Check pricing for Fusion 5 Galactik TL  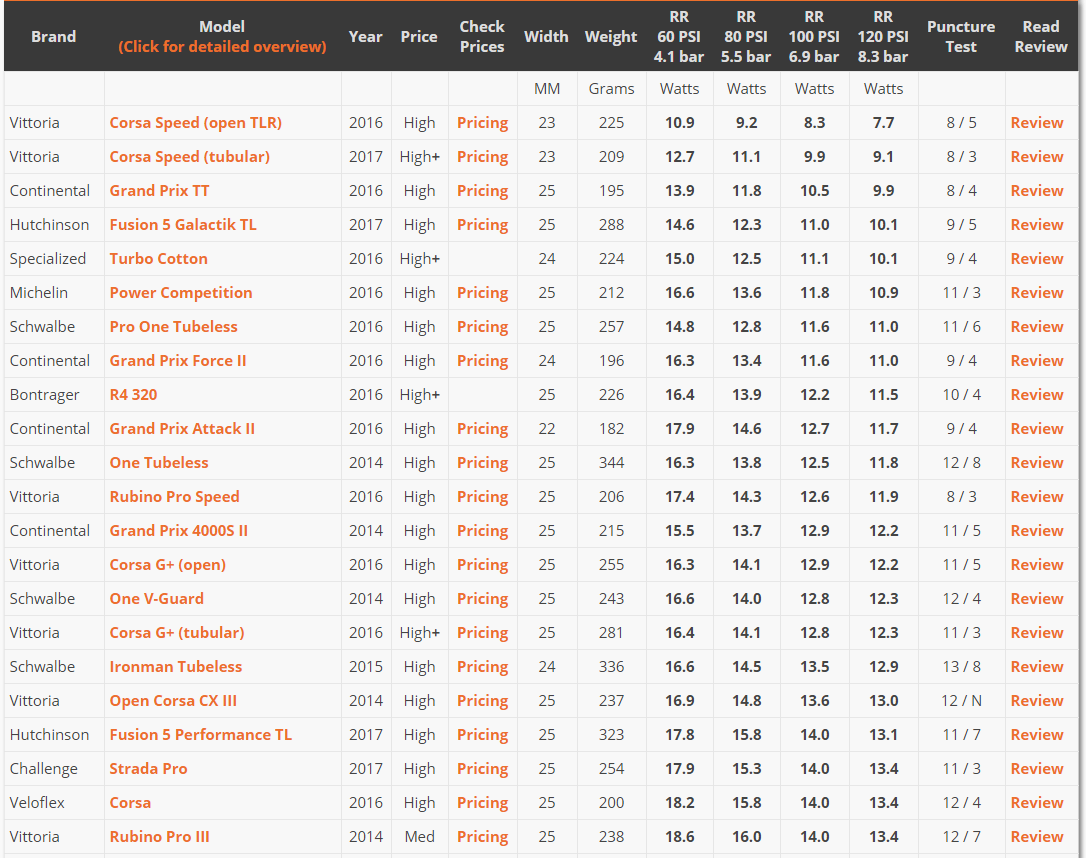[x=483, y=225]
